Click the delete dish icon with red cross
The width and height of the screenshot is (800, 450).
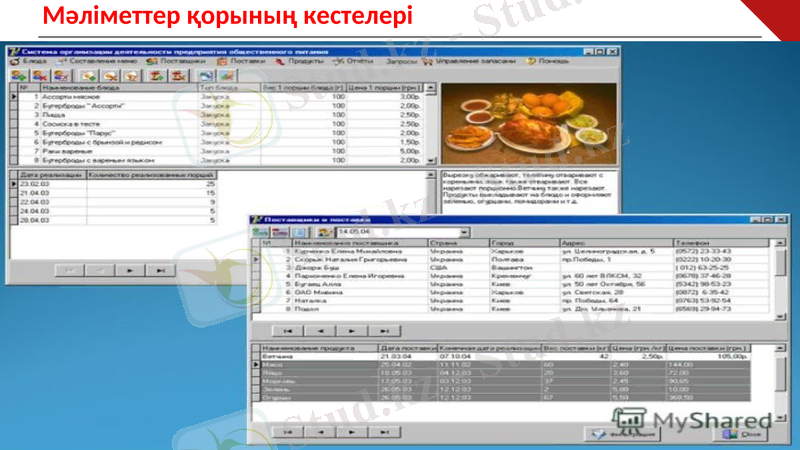click(40, 76)
